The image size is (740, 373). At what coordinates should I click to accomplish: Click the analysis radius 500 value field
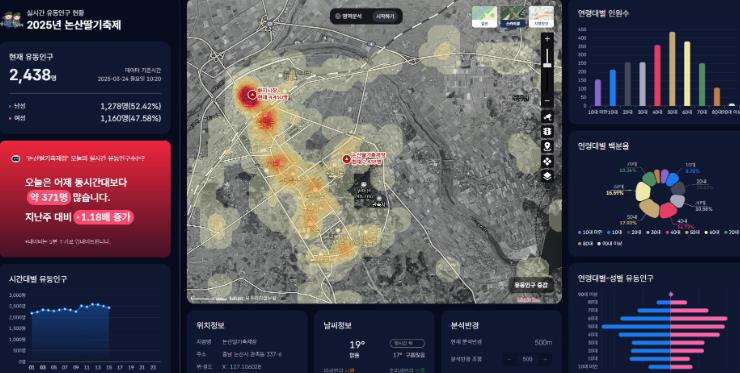[527, 359]
